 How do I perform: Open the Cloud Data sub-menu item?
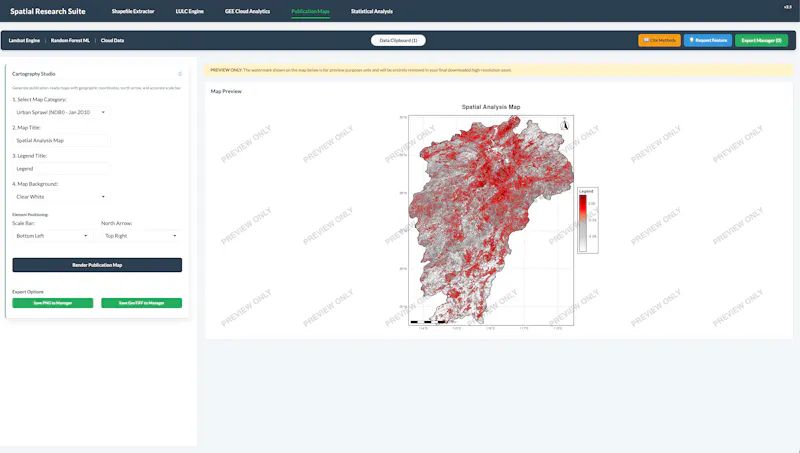pos(112,40)
